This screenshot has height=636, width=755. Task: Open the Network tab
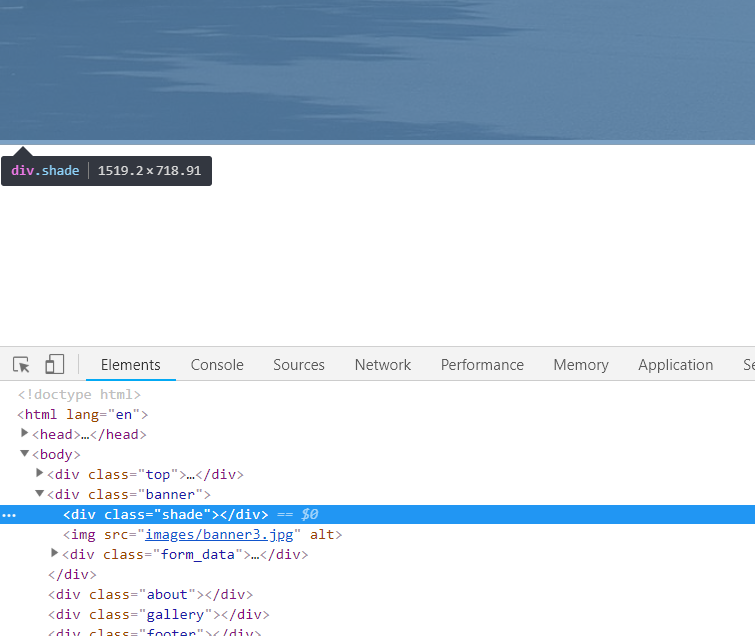(x=383, y=365)
